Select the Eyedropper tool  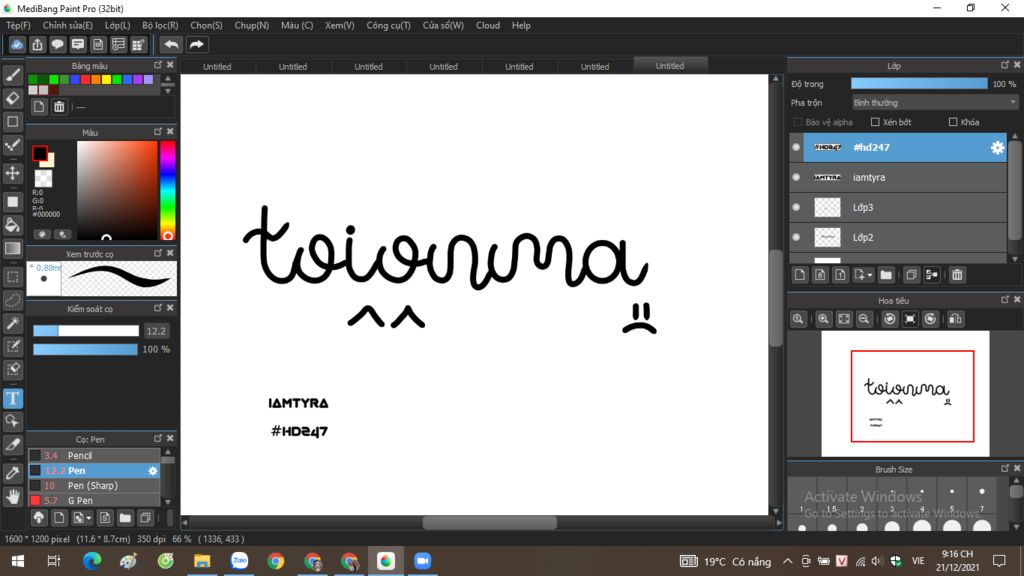[12, 473]
